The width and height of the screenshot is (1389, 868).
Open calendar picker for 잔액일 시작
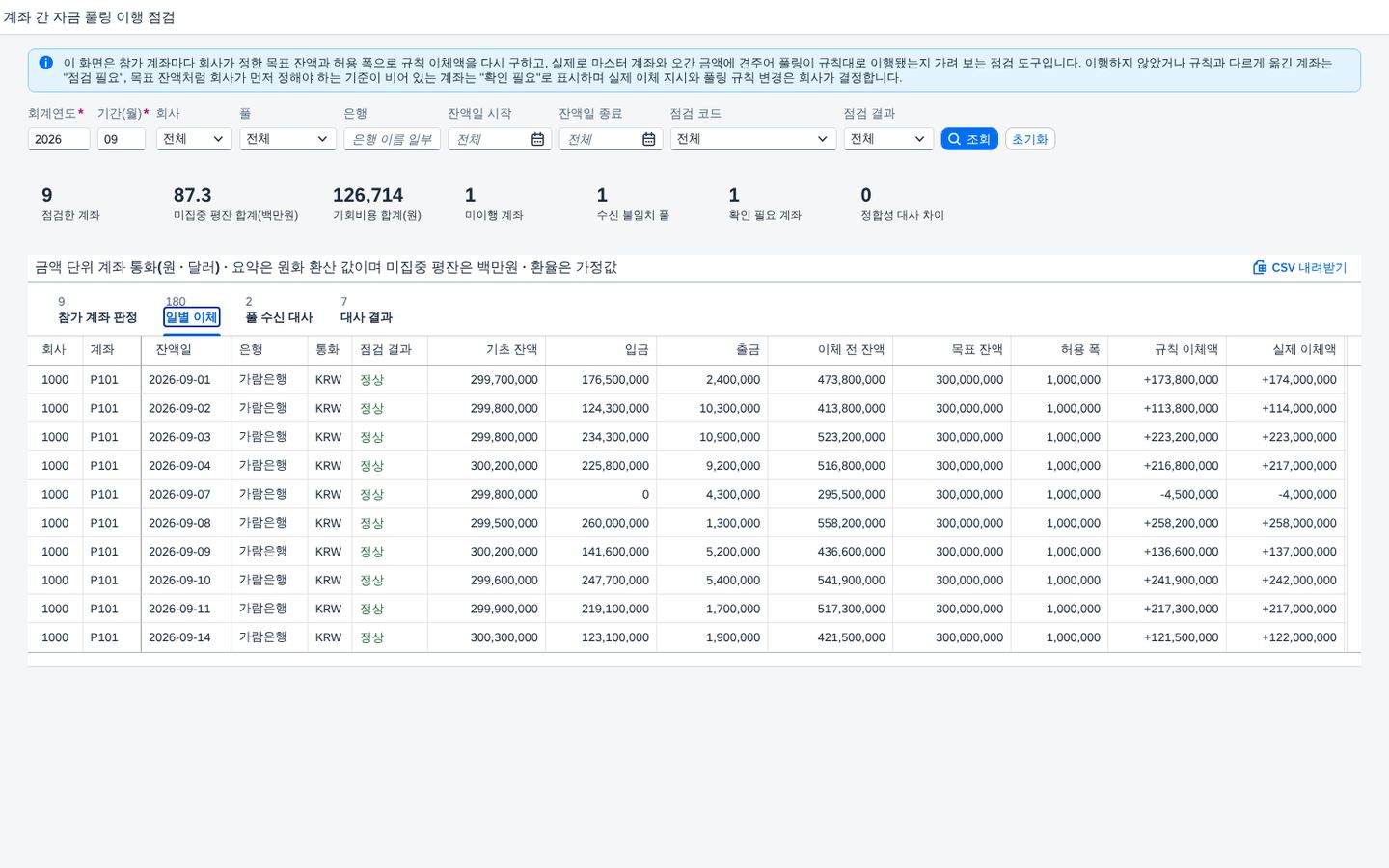(x=537, y=139)
